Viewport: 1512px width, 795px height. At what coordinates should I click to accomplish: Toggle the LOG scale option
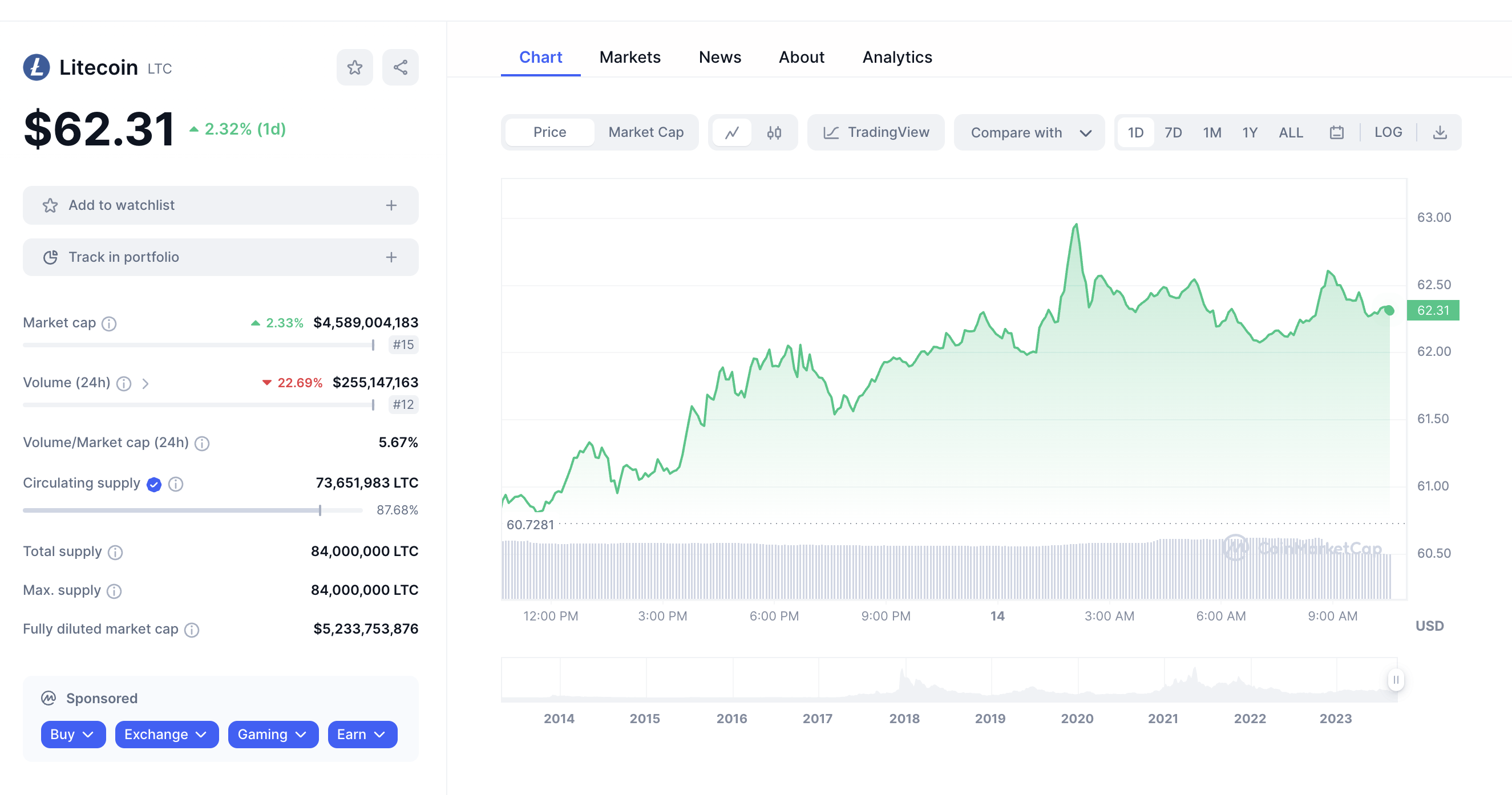click(x=1388, y=133)
